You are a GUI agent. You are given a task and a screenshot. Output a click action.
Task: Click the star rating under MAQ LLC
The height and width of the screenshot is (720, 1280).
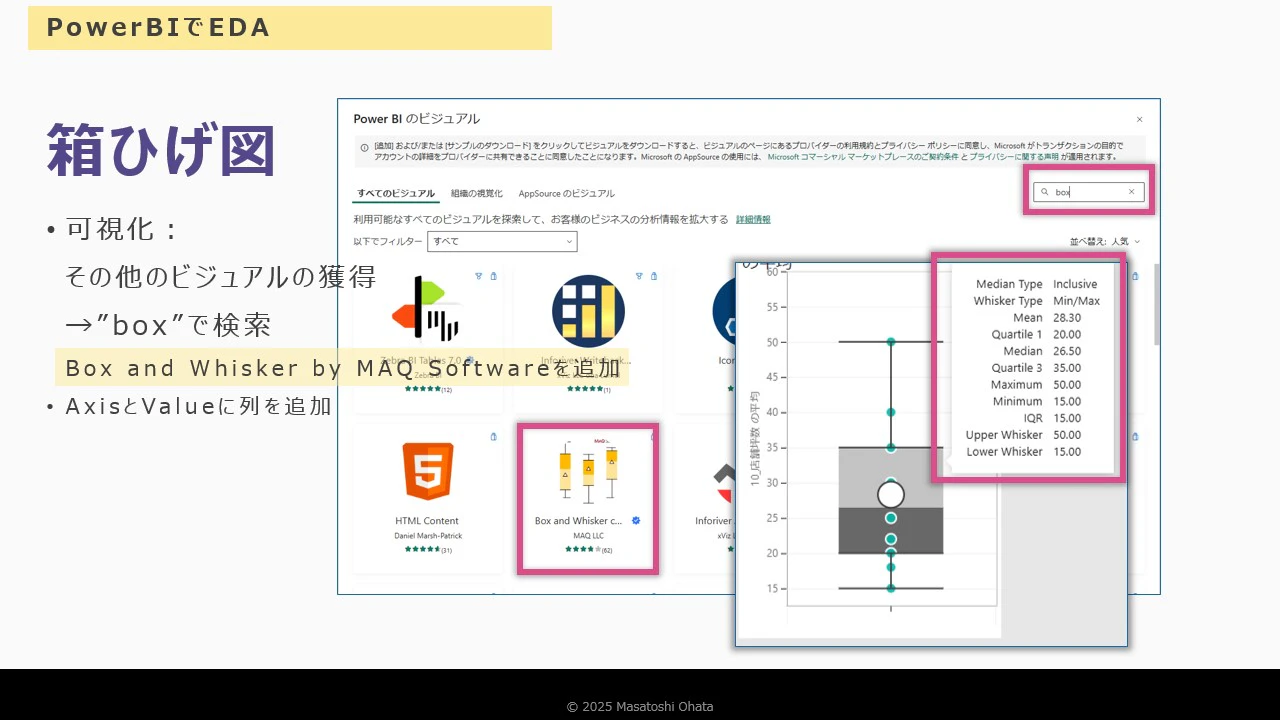point(581,550)
